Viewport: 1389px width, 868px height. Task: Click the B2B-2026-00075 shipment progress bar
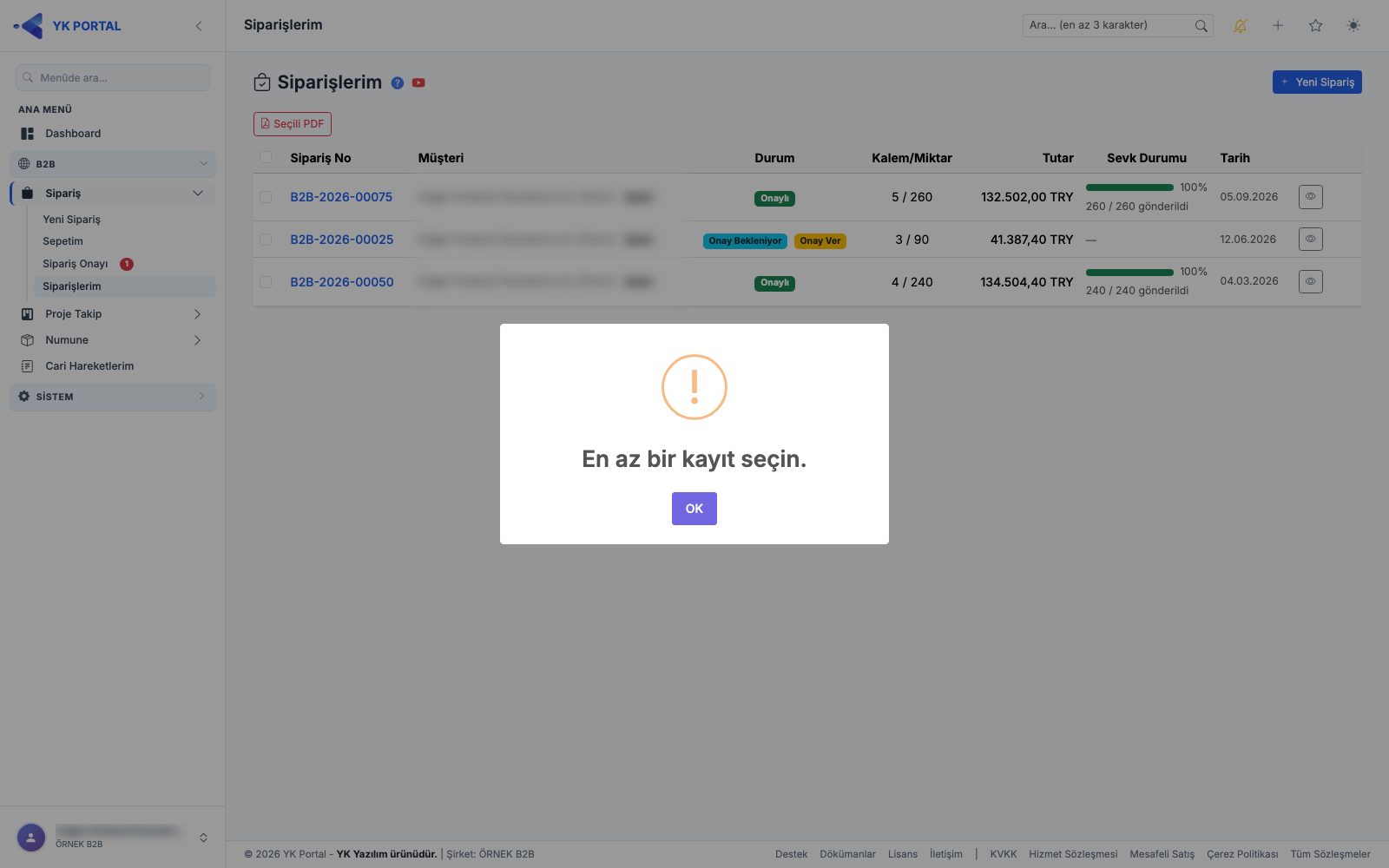click(1129, 187)
